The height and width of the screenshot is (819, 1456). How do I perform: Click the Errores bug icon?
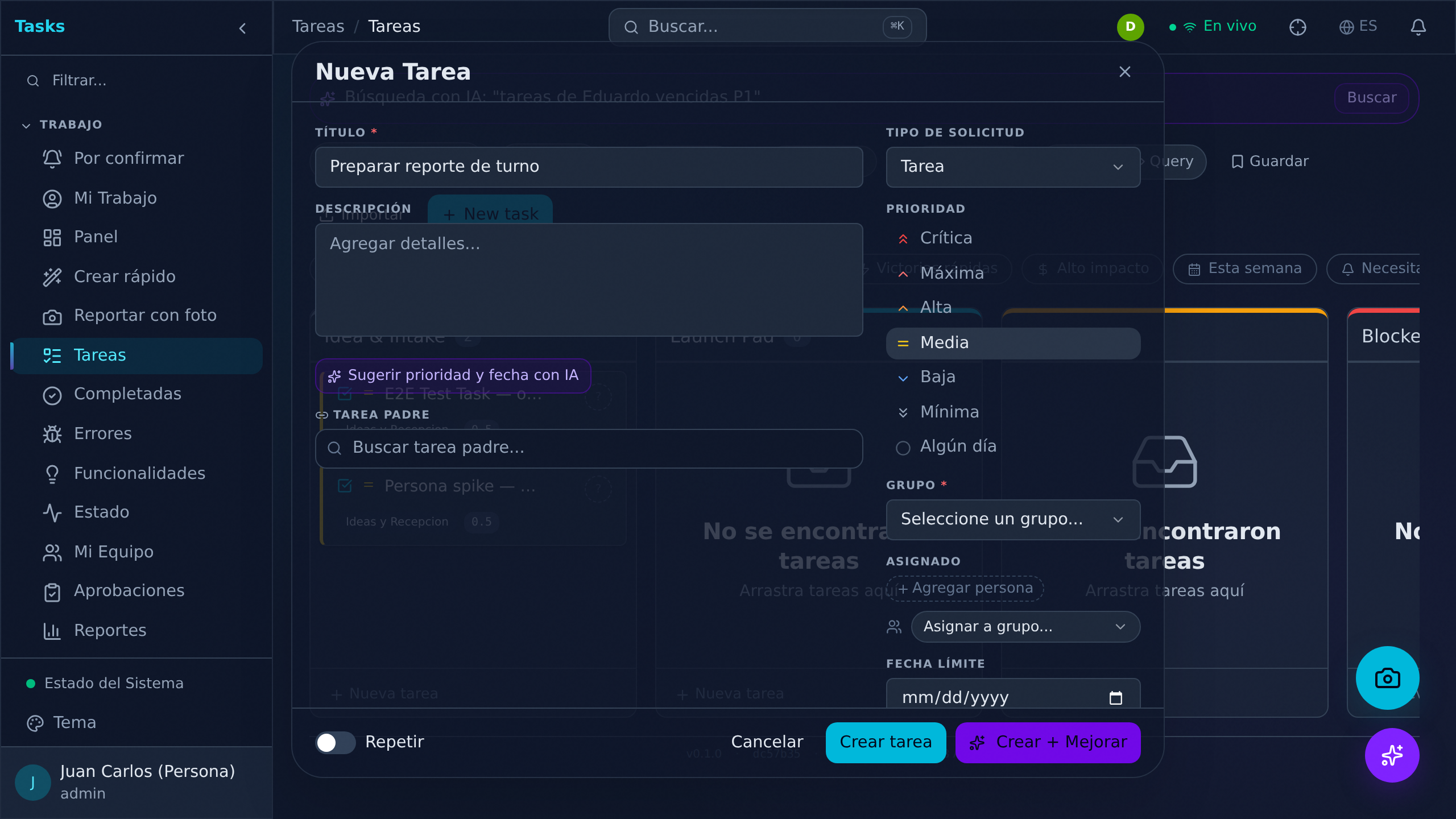[52, 434]
